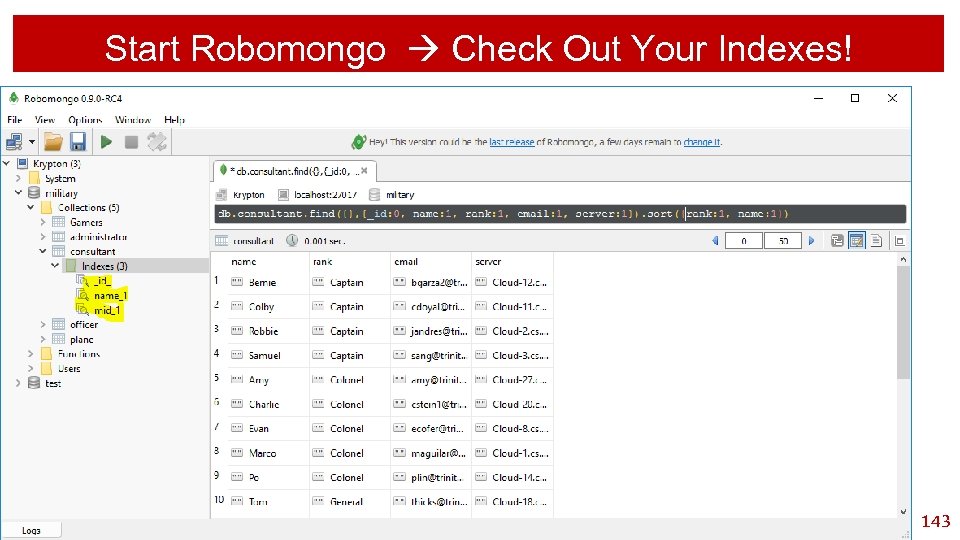Select the _id_ index
The width and height of the screenshot is (960, 540).
pos(102,280)
